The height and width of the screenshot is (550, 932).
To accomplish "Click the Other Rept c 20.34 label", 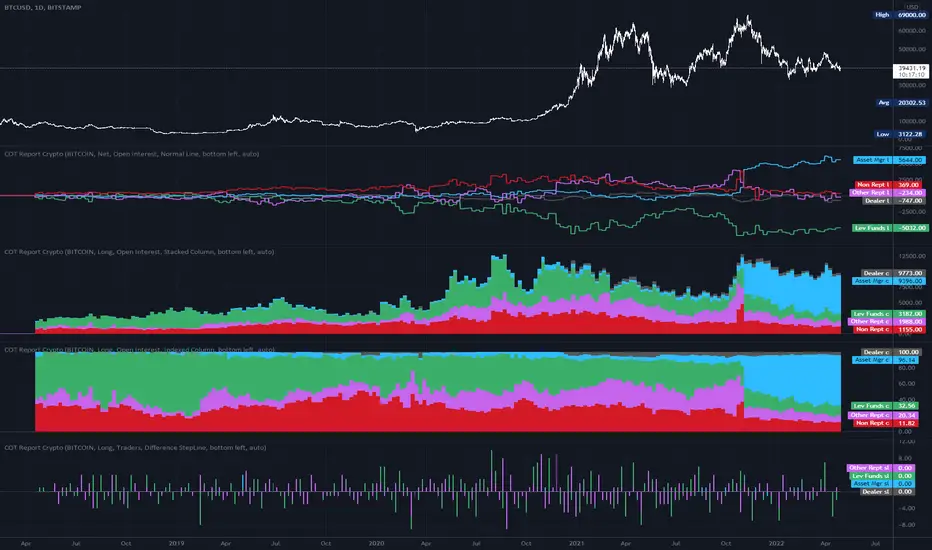I will pyautogui.click(x=884, y=415).
